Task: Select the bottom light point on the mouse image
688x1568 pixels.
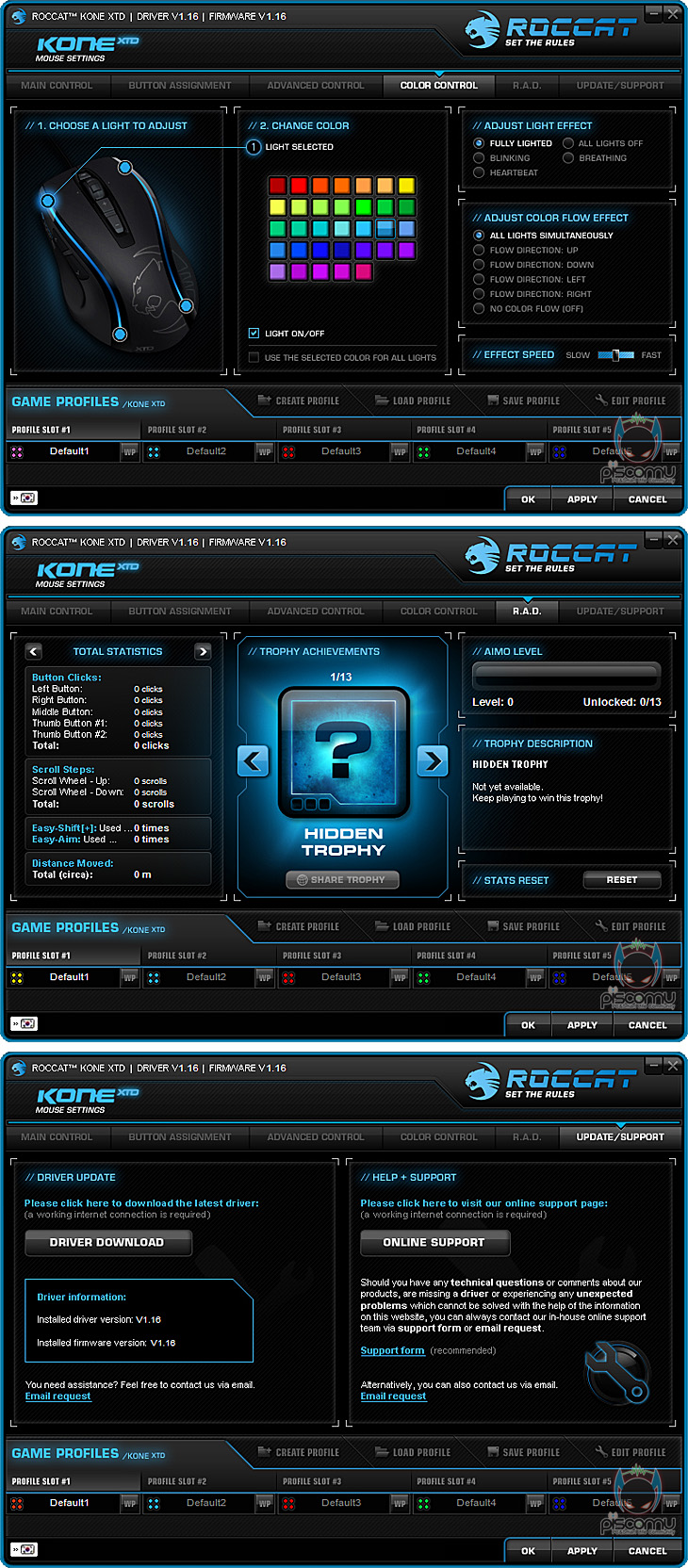Action: pyautogui.click(x=120, y=334)
